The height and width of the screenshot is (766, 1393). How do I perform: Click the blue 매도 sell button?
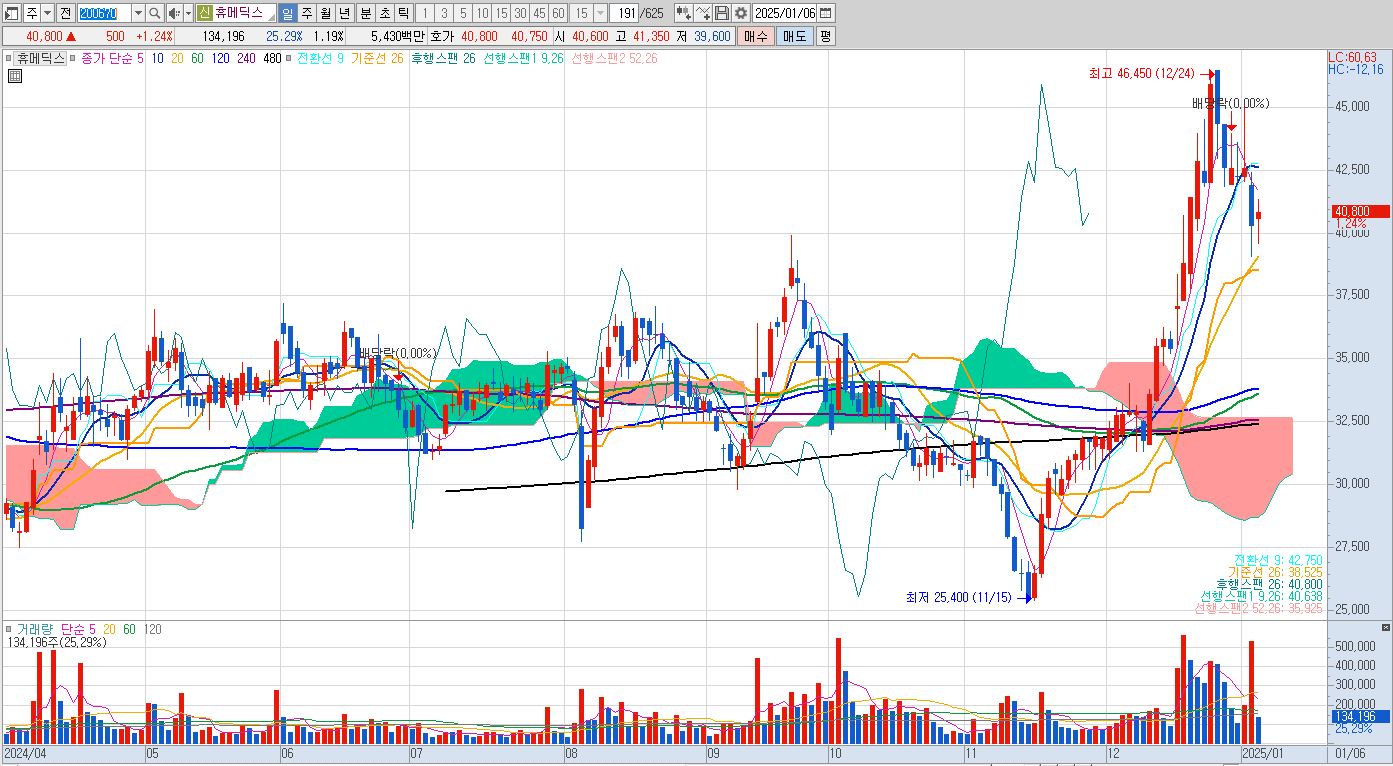(794, 36)
